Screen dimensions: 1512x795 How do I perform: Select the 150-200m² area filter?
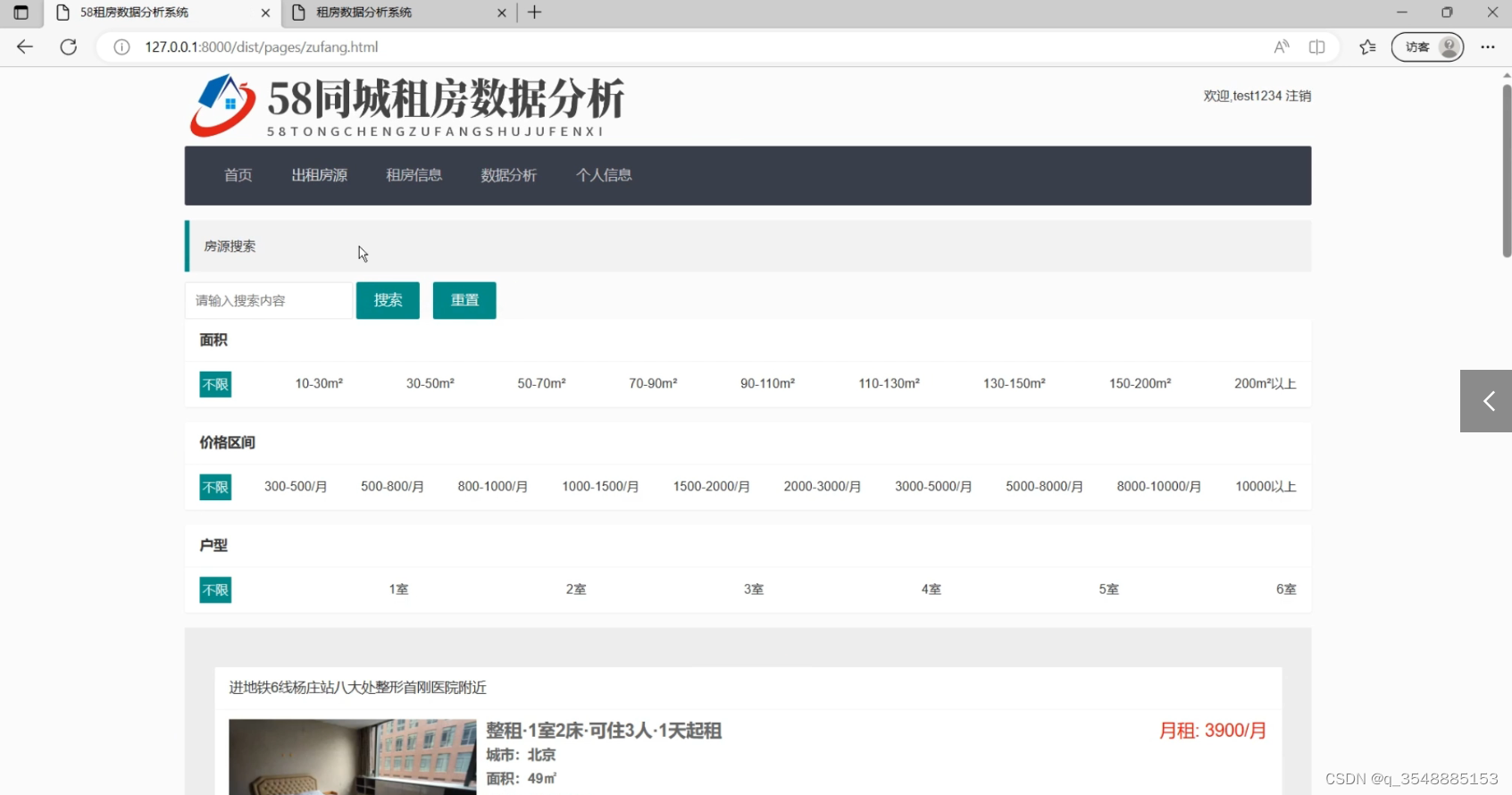1140,383
